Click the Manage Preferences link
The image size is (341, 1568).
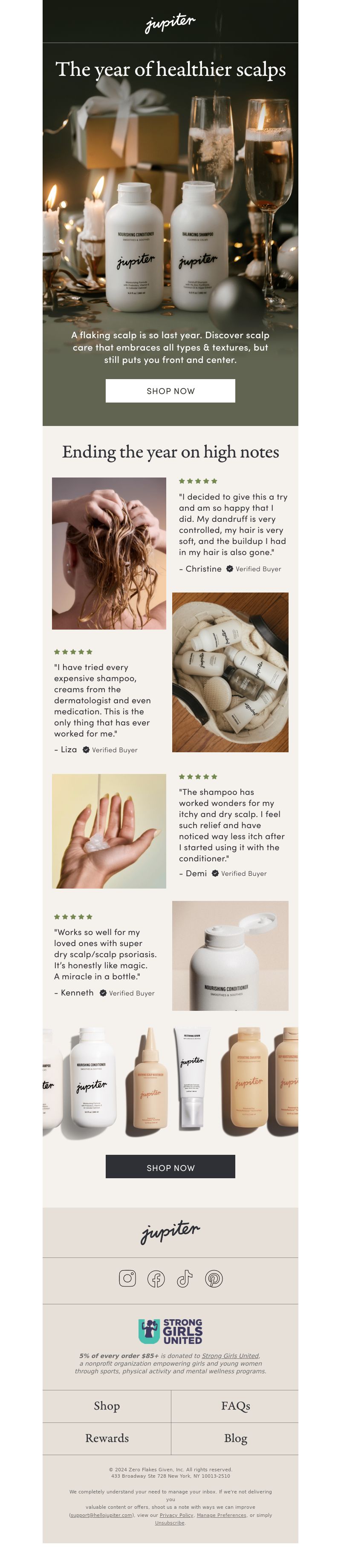222,1515
